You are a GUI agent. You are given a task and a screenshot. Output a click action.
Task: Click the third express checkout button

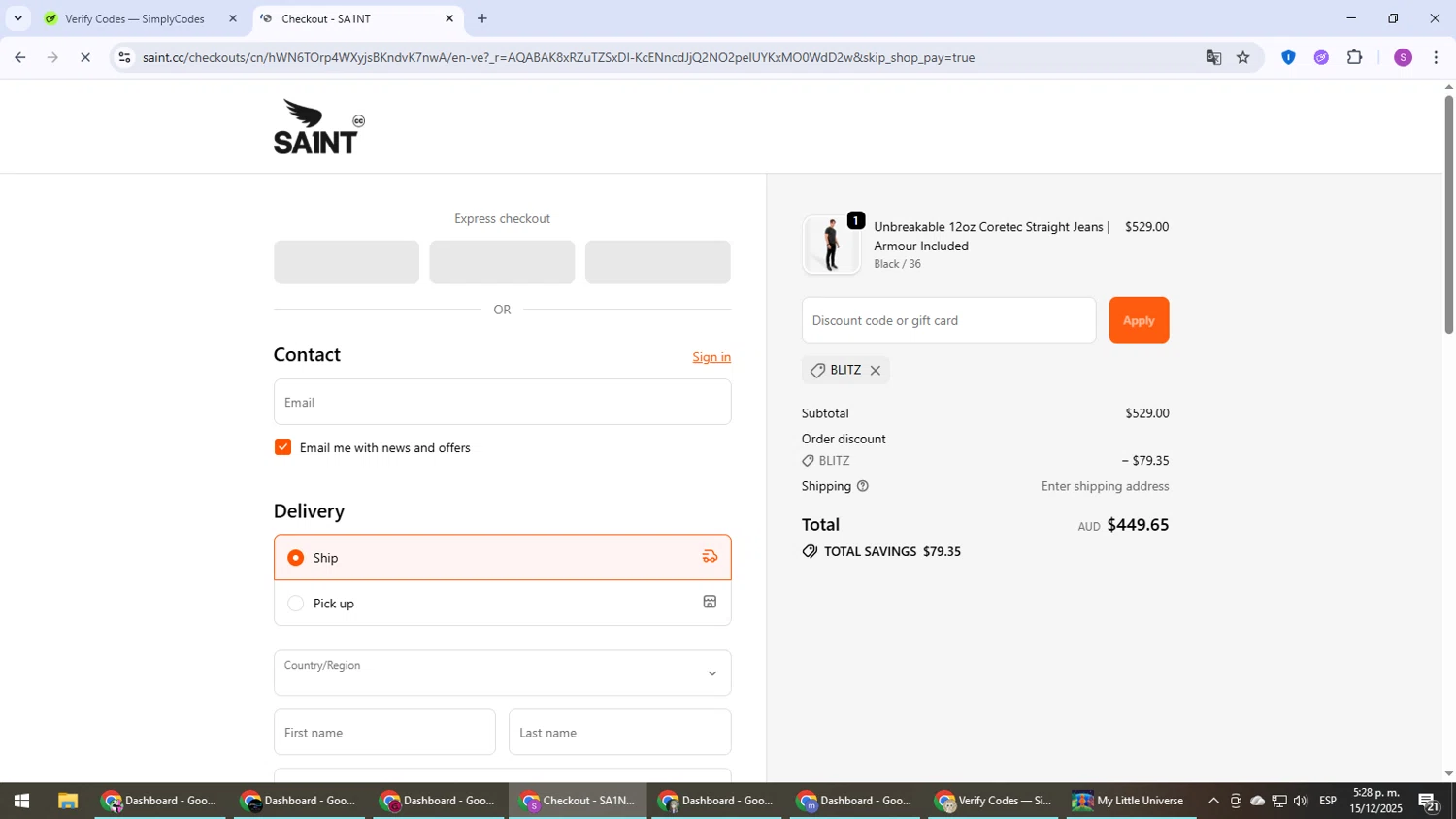(657, 262)
